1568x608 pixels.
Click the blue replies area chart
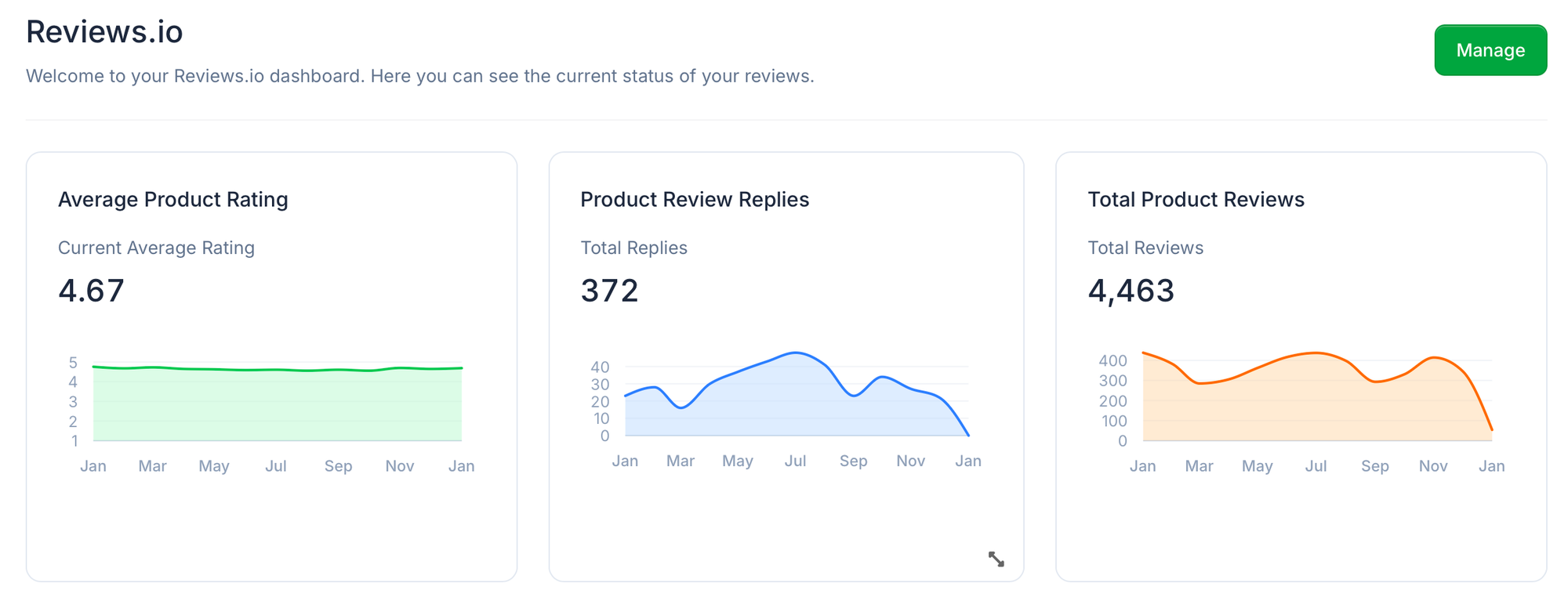pos(797,394)
